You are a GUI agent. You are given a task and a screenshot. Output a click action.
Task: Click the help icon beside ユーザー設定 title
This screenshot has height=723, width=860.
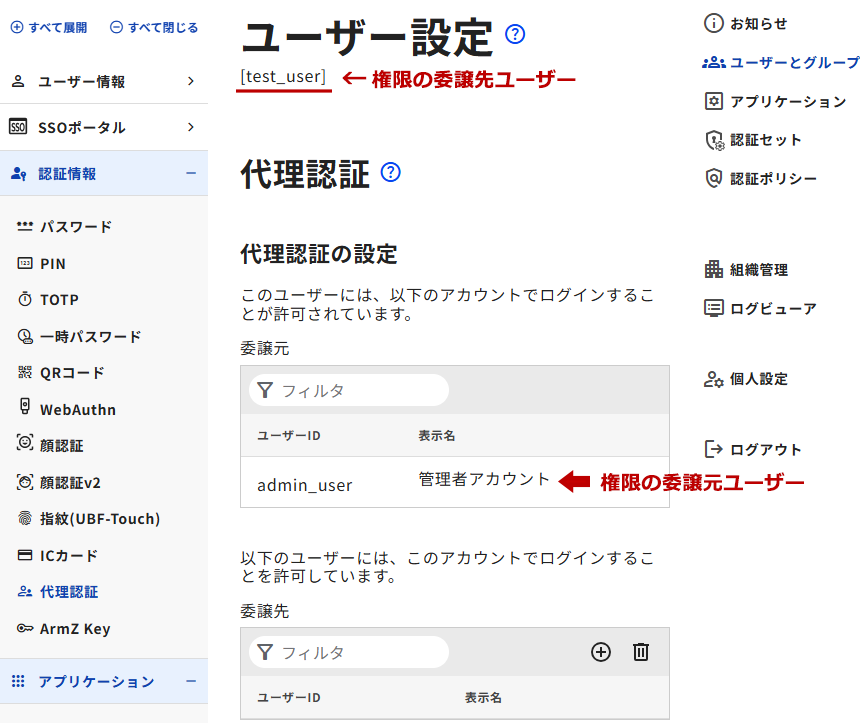(x=515, y=35)
